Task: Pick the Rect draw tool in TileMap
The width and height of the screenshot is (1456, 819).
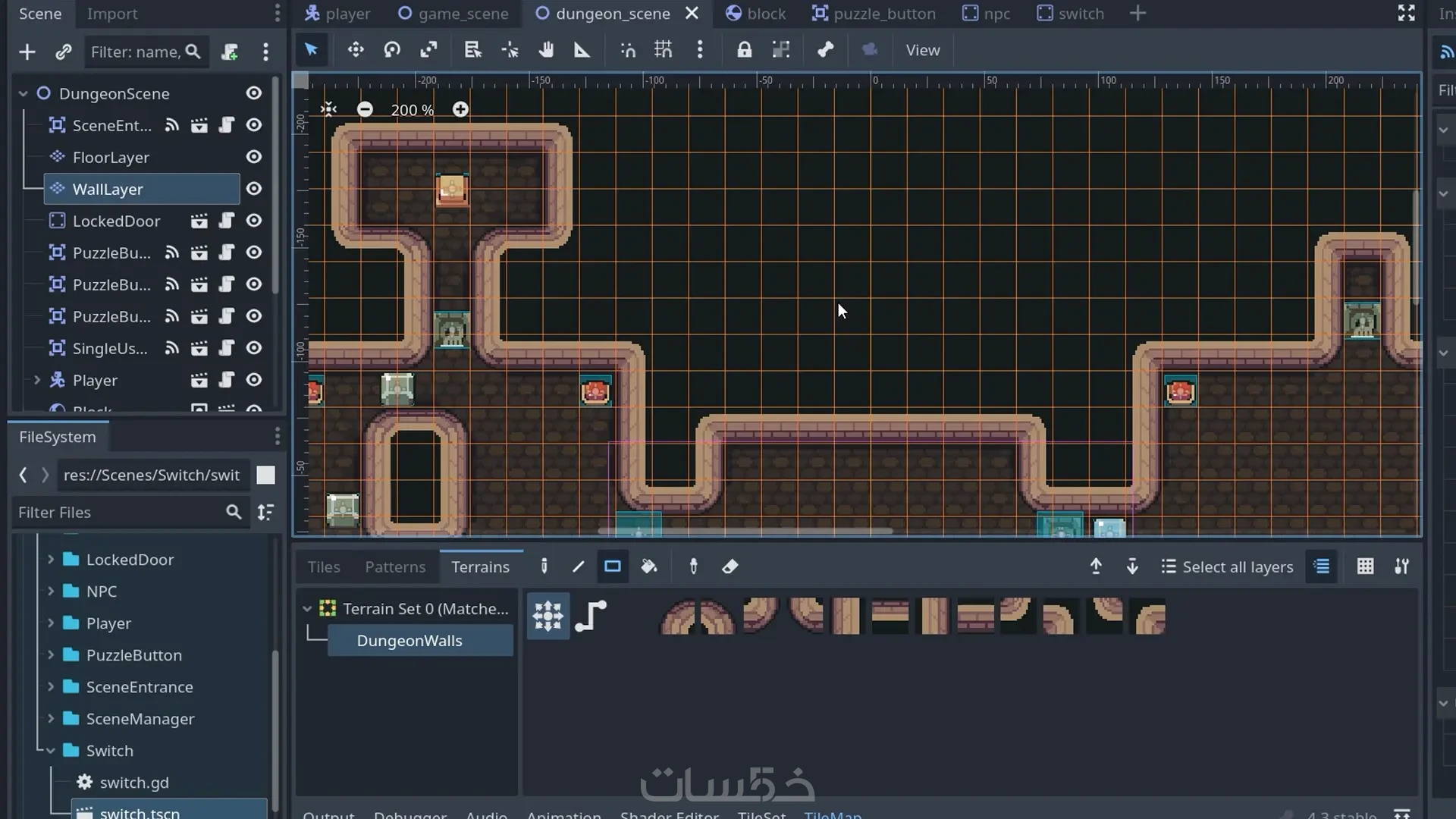Action: pyautogui.click(x=612, y=566)
